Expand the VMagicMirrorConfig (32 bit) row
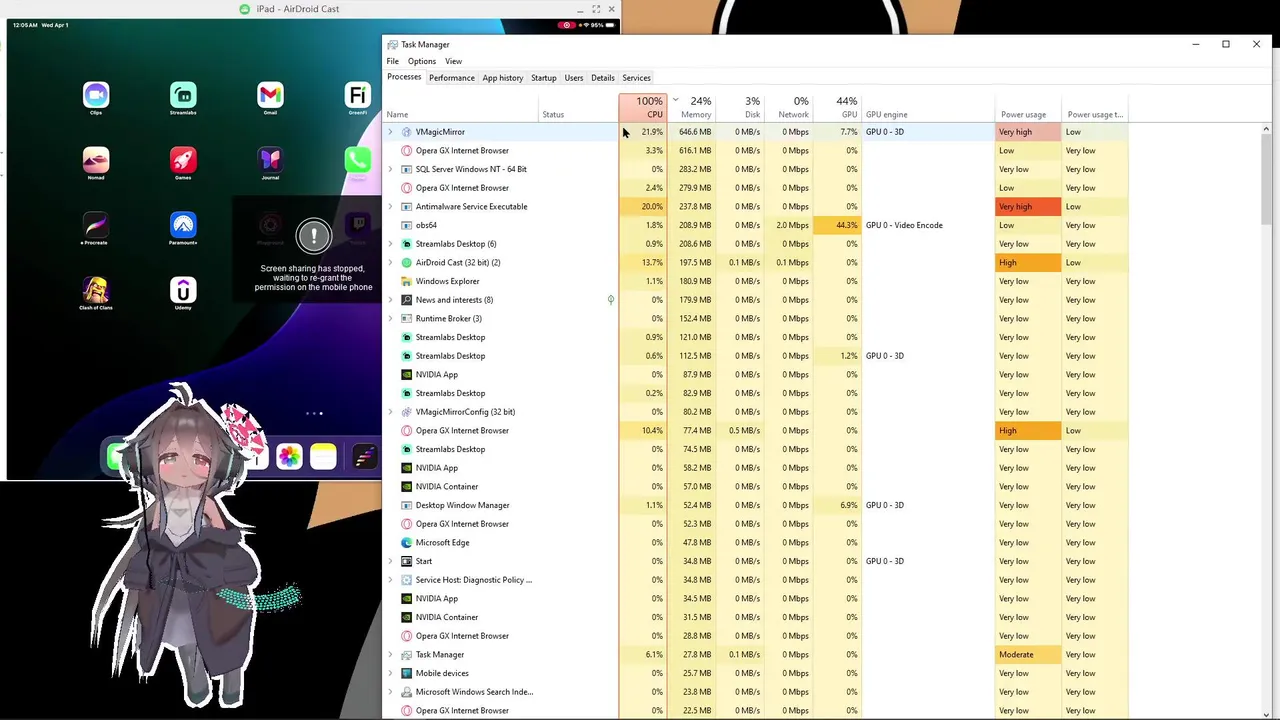 (390, 412)
